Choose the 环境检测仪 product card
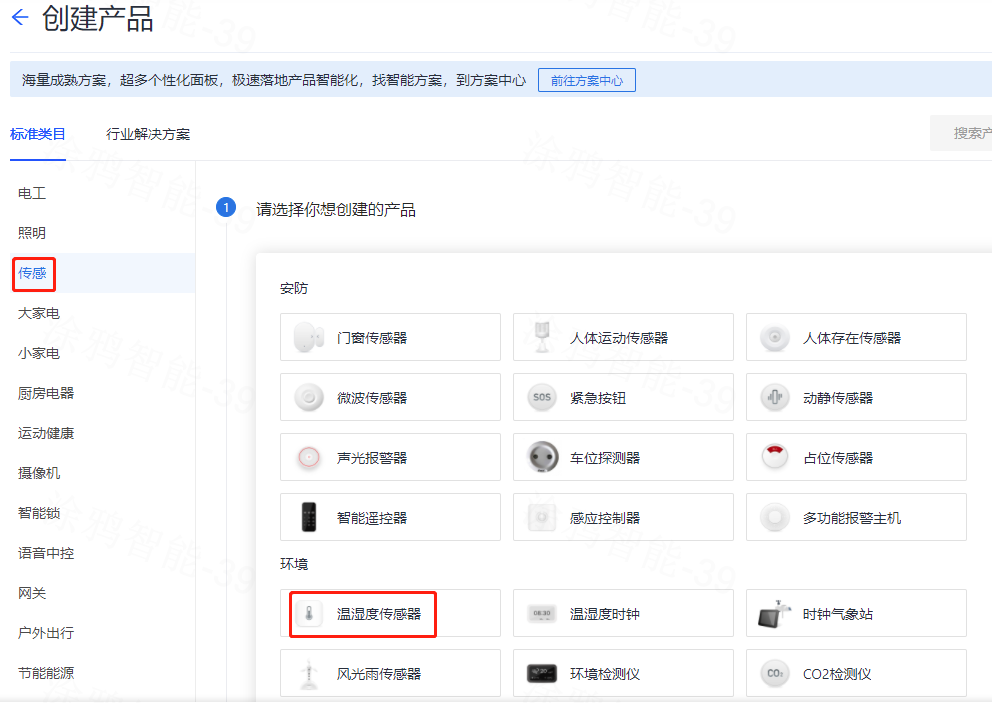992x703 pixels. pyautogui.click(x=622, y=674)
